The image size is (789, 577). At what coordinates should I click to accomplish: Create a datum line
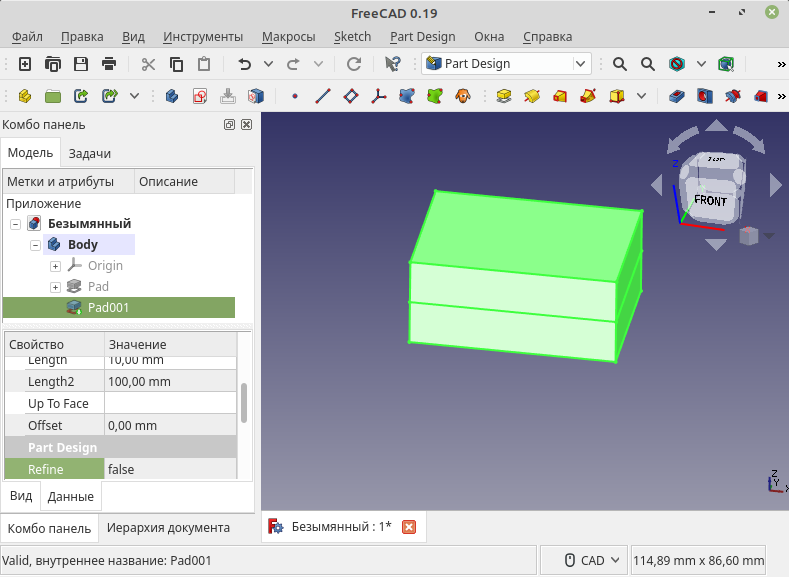tap(323, 96)
